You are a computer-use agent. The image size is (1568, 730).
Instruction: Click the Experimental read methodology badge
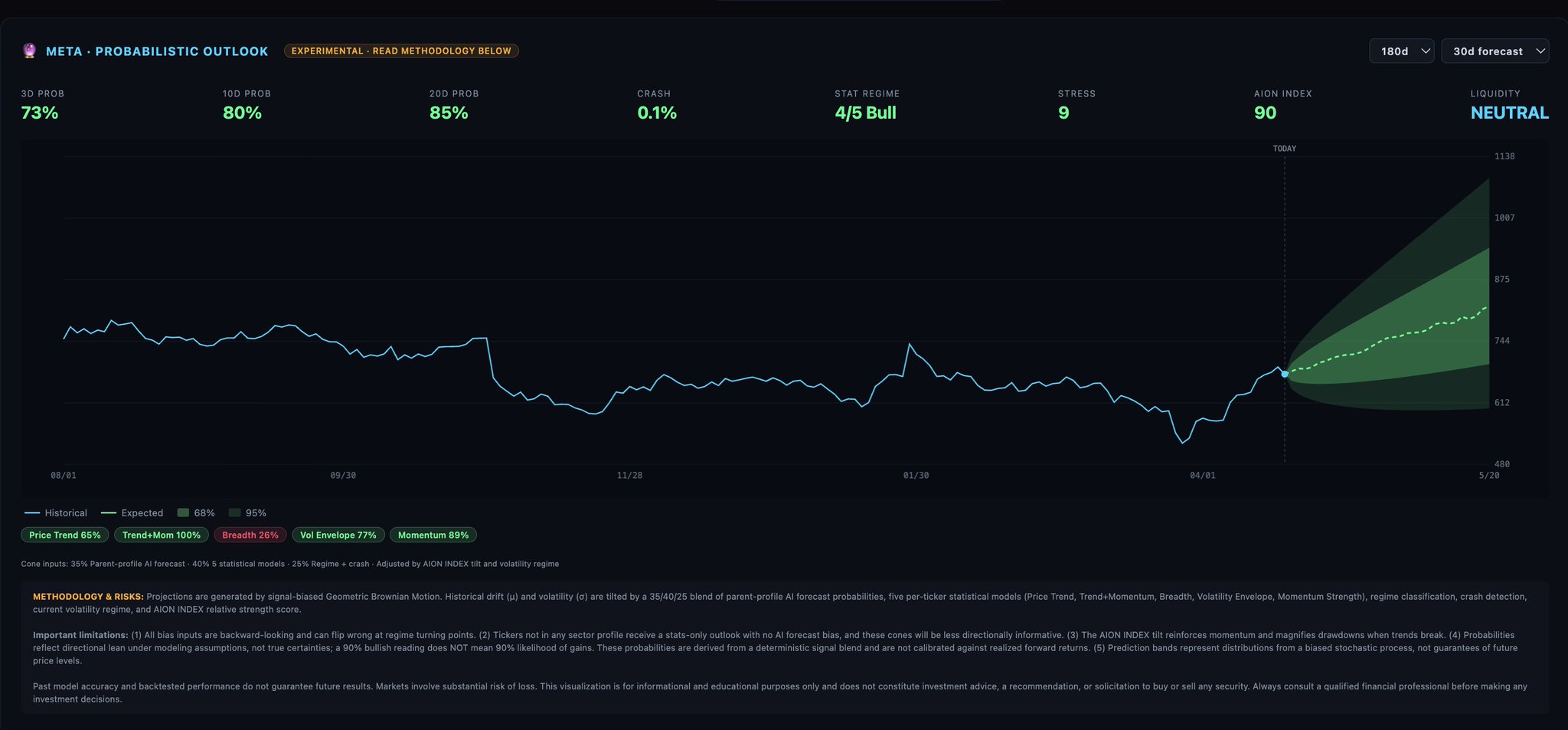(401, 51)
